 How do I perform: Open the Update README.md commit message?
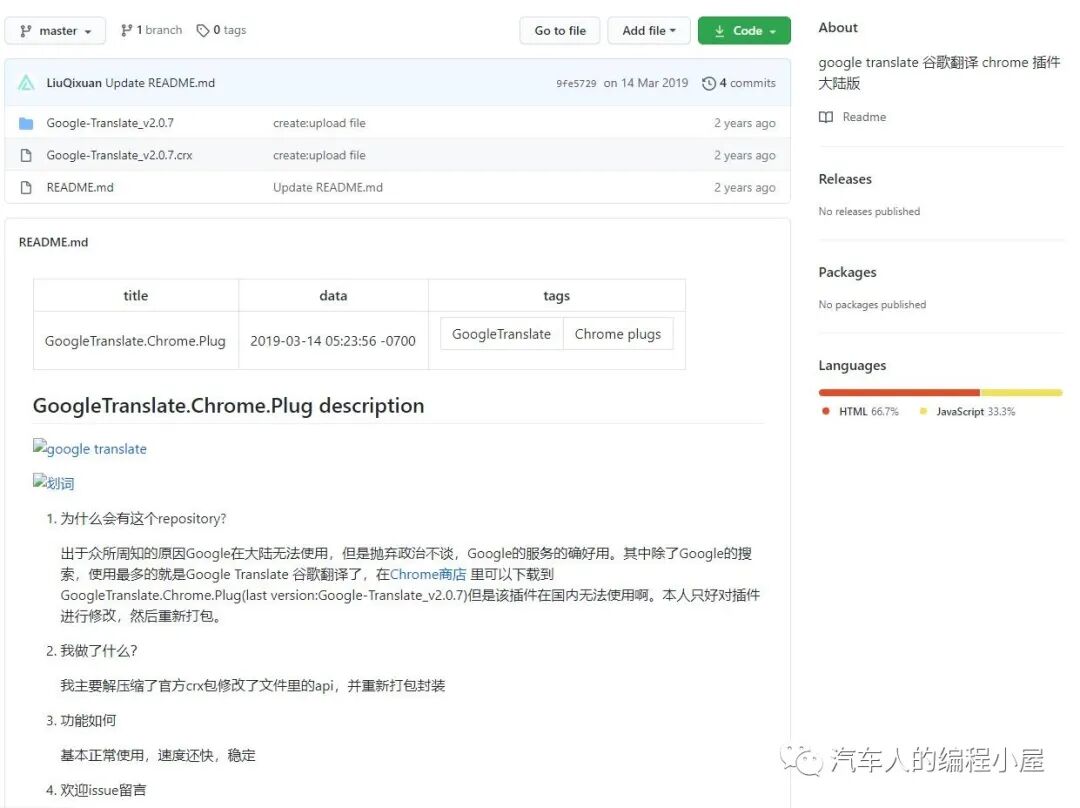coord(160,83)
